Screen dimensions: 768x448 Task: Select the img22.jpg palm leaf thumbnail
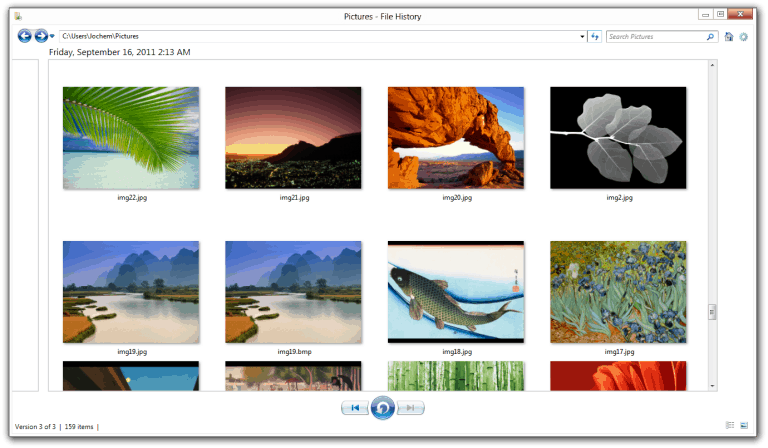(x=131, y=138)
